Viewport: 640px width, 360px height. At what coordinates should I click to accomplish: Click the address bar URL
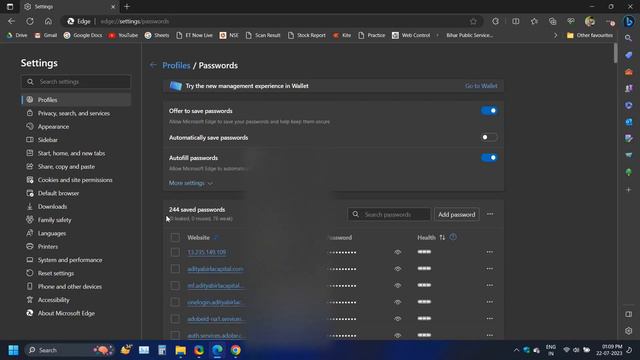pos(134,21)
